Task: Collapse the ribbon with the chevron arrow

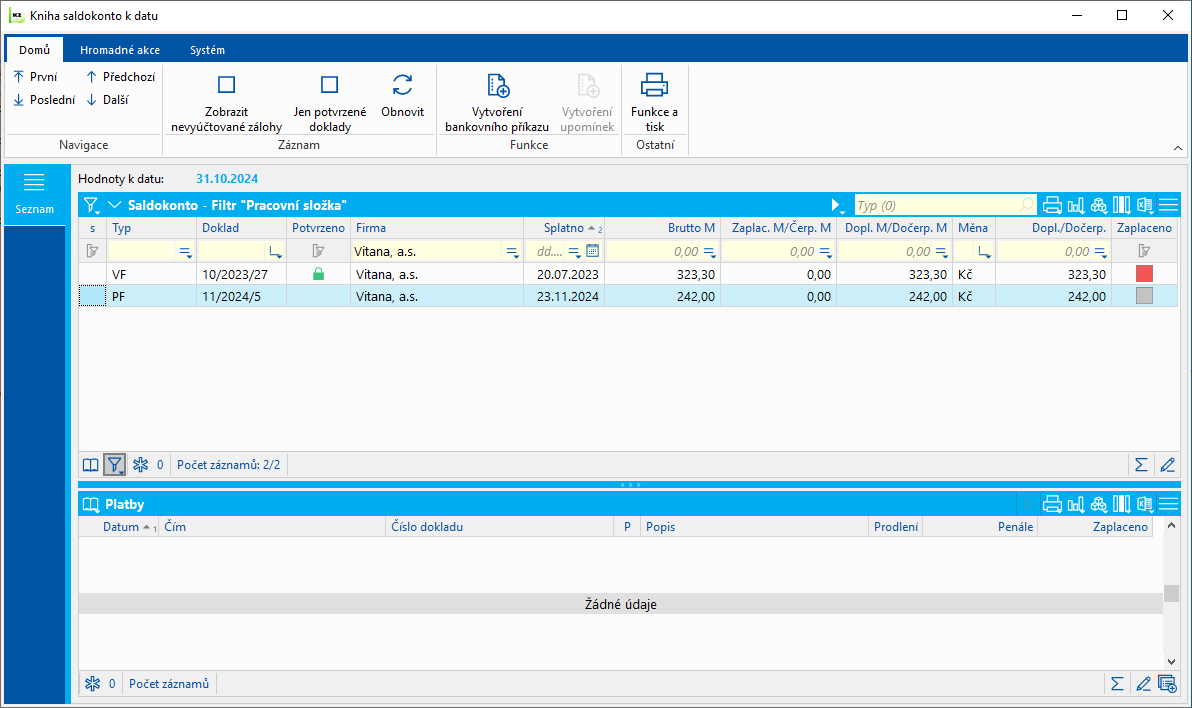Action: coord(1177,148)
